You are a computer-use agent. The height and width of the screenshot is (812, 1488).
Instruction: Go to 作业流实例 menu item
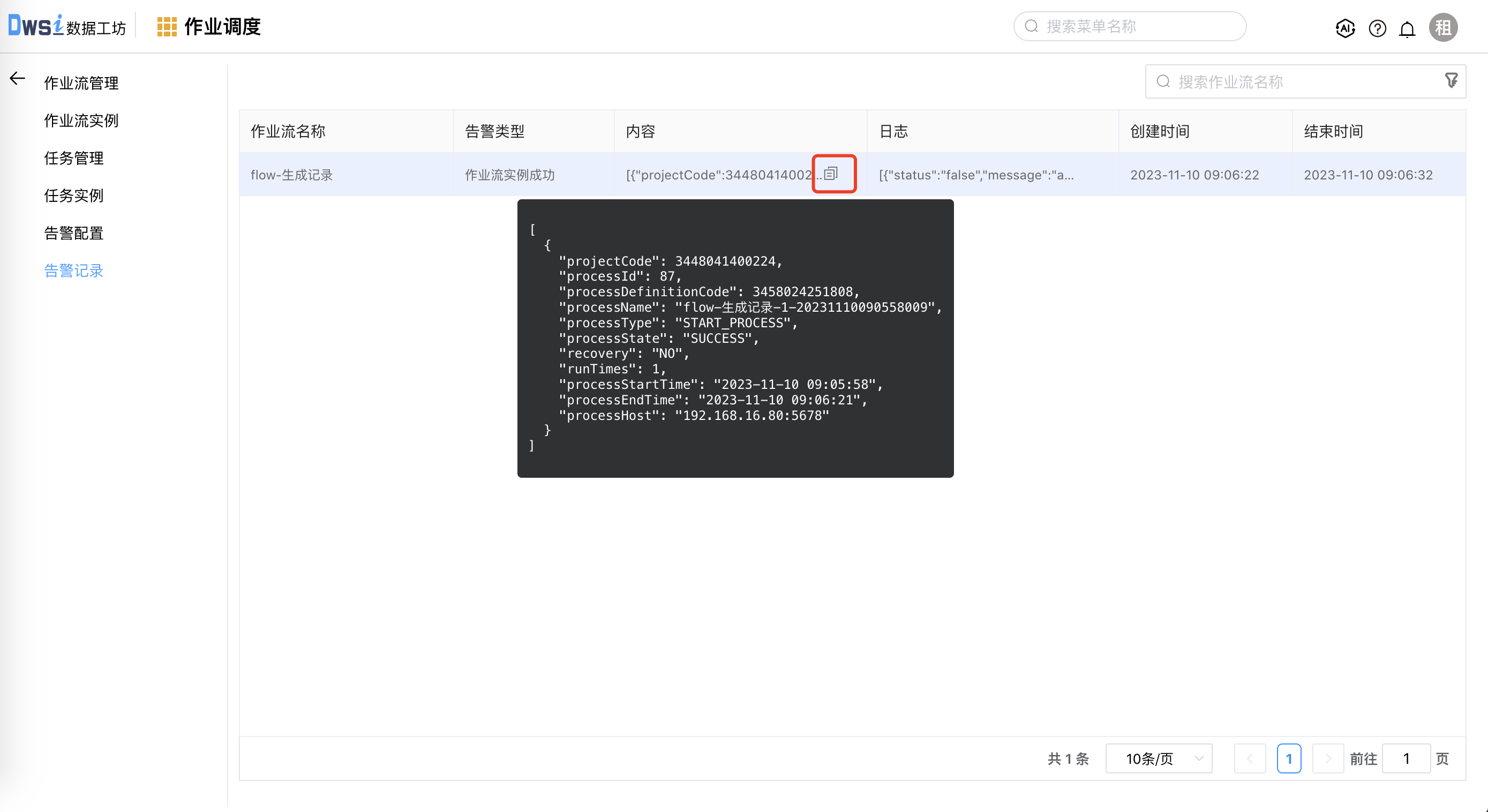81,121
